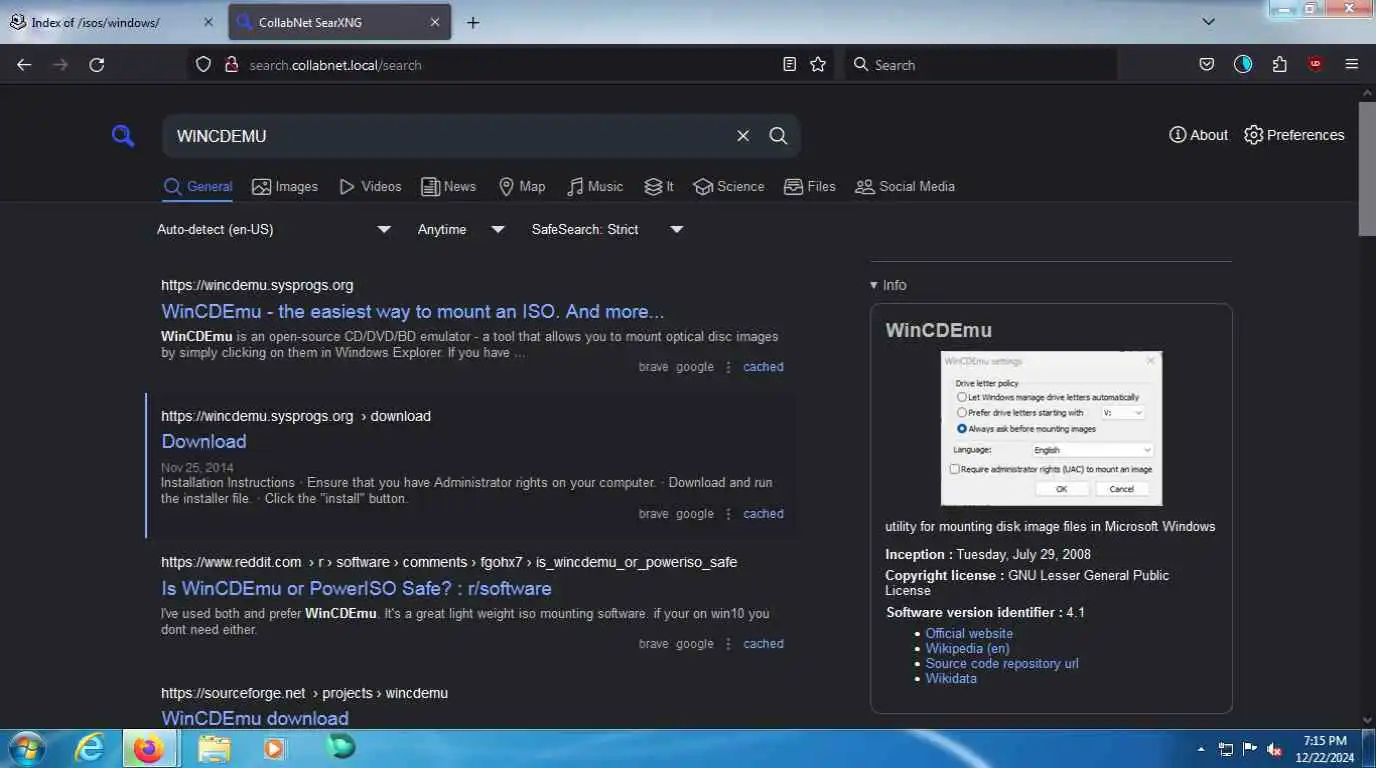Click the muted volume tray icon
This screenshot has width=1376, height=768.
(x=1275, y=749)
